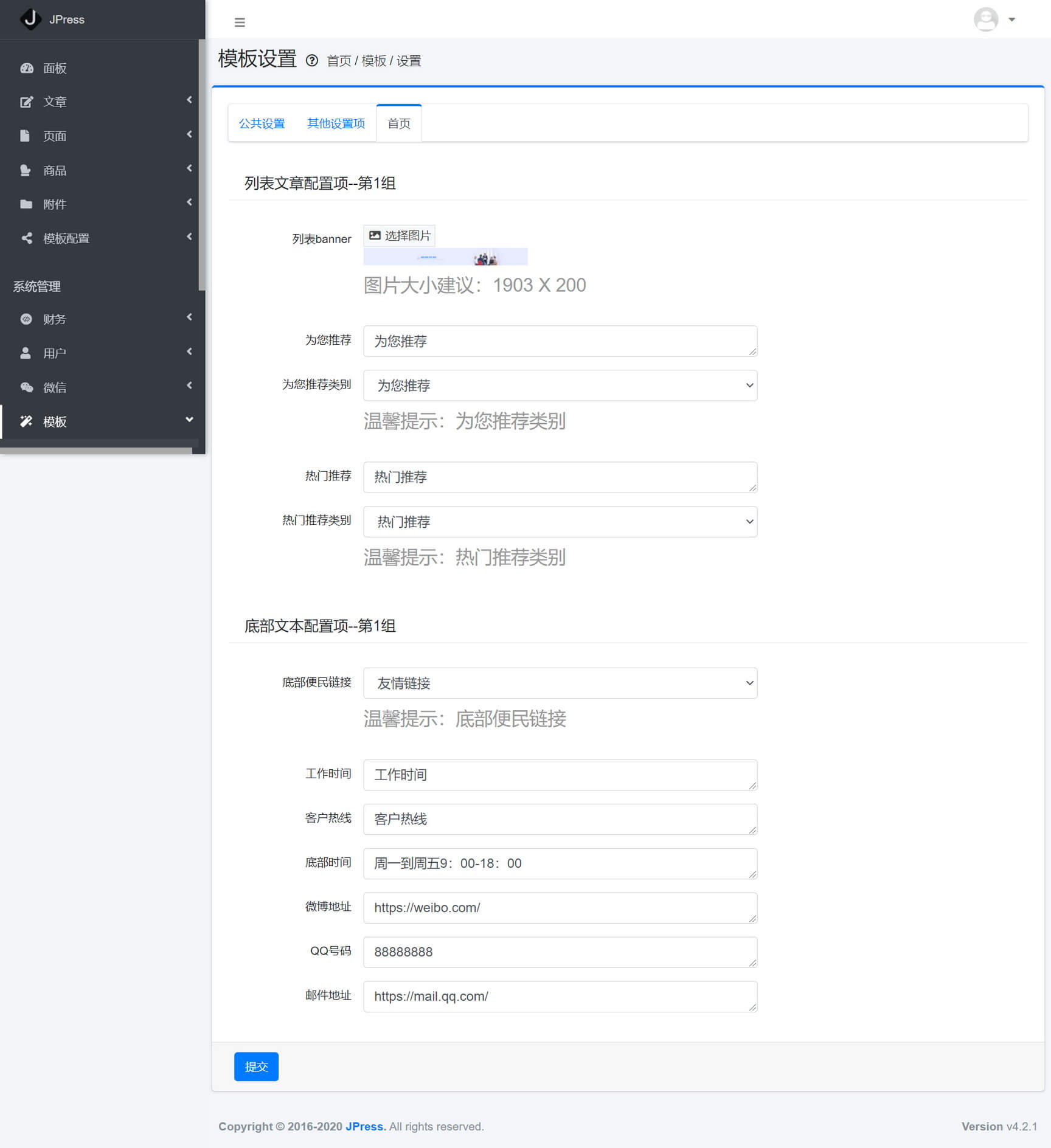The width and height of the screenshot is (1051, 1148).
Task: Click the 邮件地址 text field
Action: (560, 997)
